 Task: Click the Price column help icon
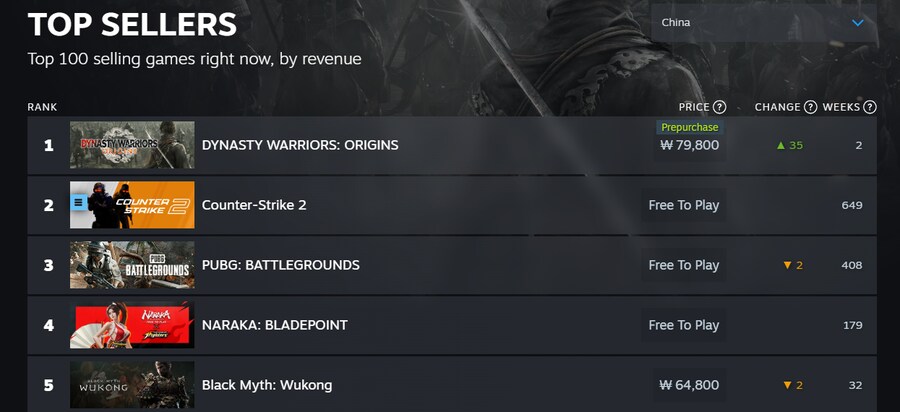pyautogui.click(x=720, y=107)
